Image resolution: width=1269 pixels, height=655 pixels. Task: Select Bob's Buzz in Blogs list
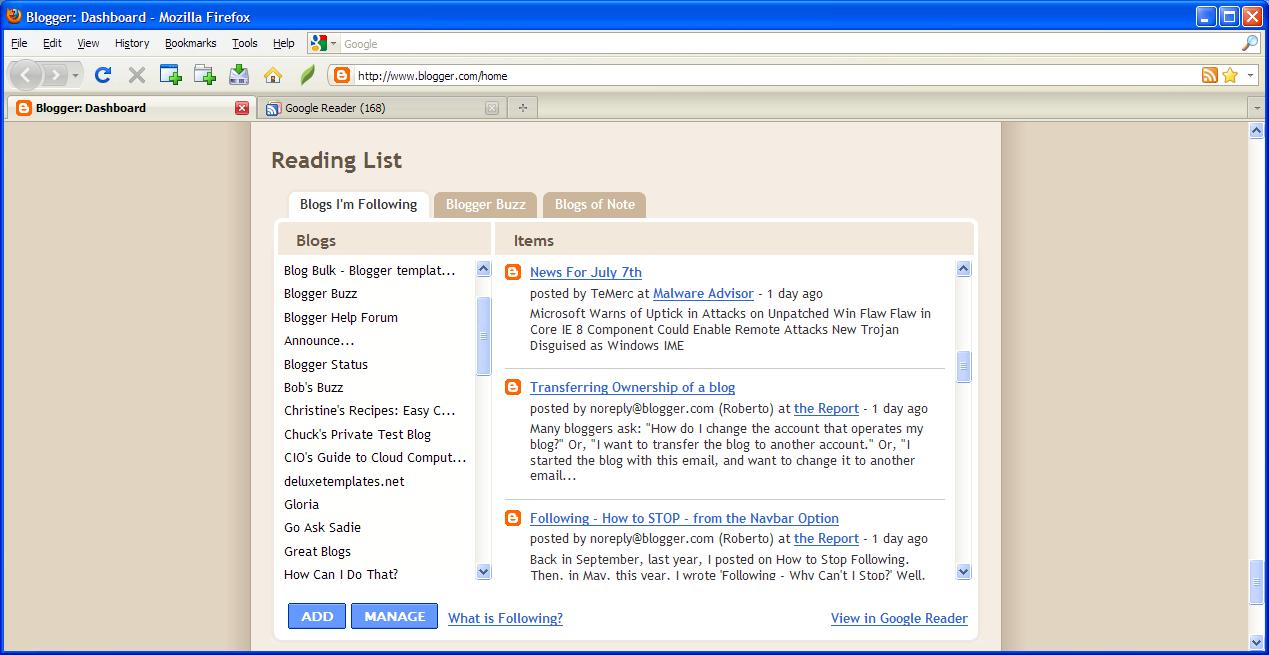point(313,387)
